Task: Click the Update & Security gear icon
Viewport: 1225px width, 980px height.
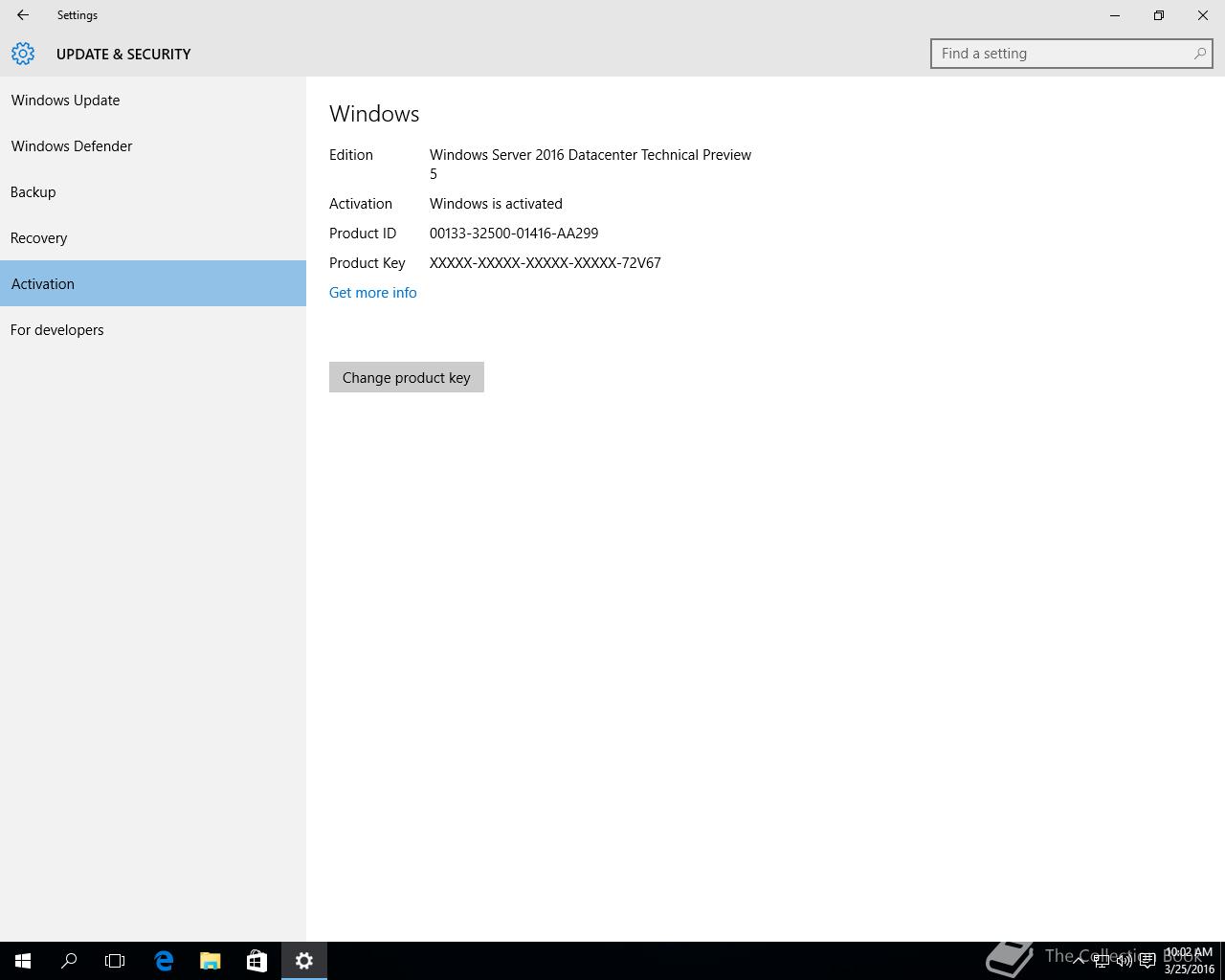Action: [23, 54]
